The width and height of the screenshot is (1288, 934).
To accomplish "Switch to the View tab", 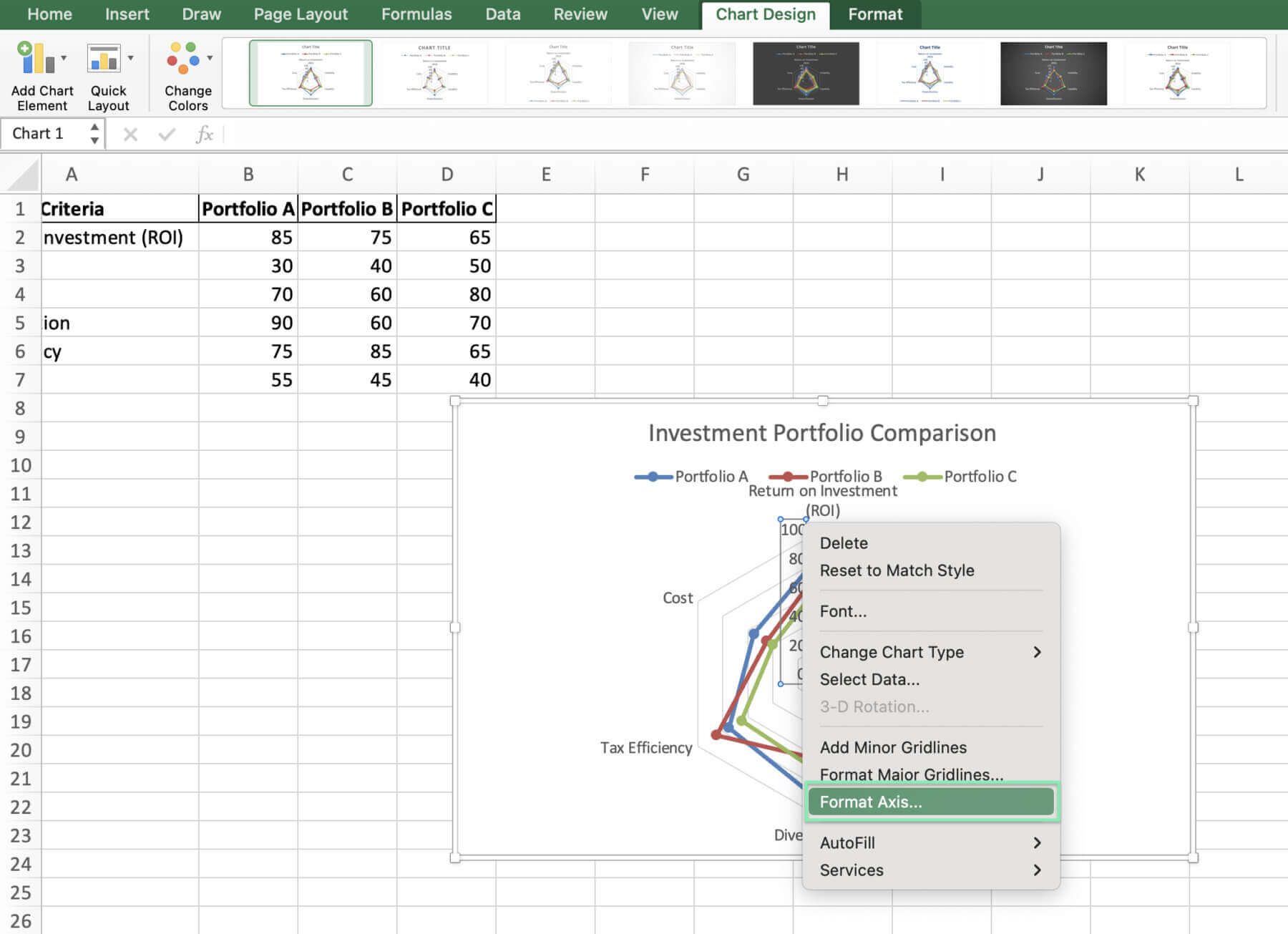I will [659, 14].
